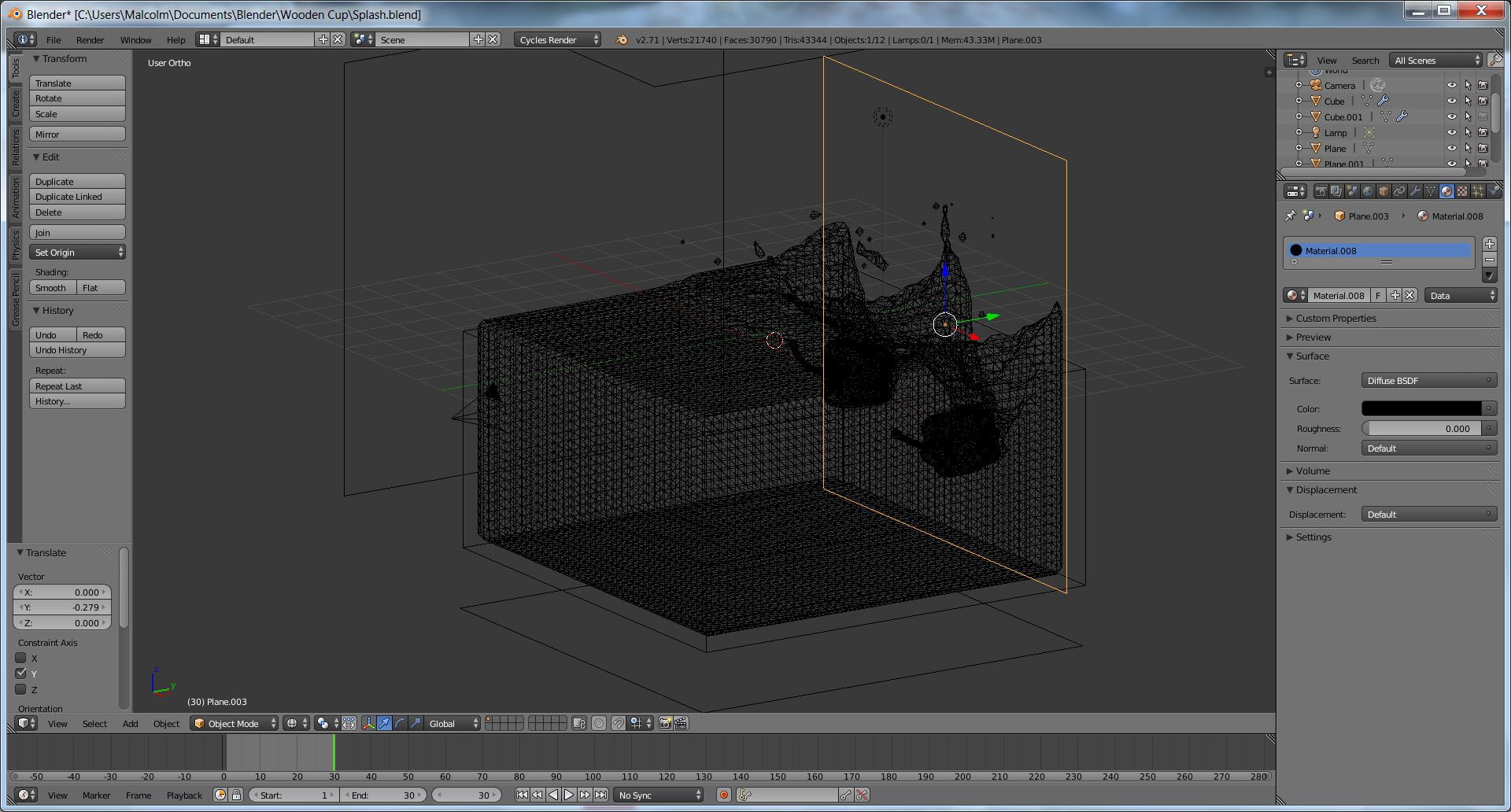Open the Render properties tab
This screenshot has width=1511, height=812.
point(1321,191)
